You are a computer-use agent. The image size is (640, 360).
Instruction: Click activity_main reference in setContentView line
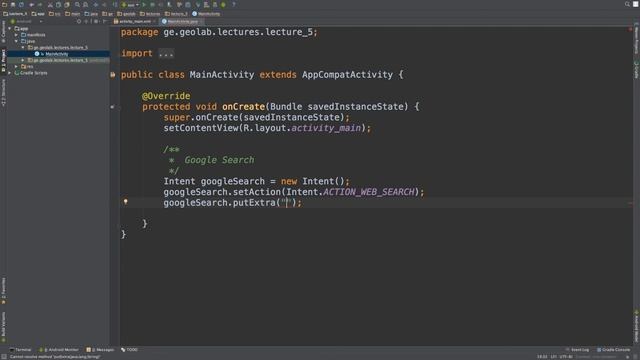point(326,128)
